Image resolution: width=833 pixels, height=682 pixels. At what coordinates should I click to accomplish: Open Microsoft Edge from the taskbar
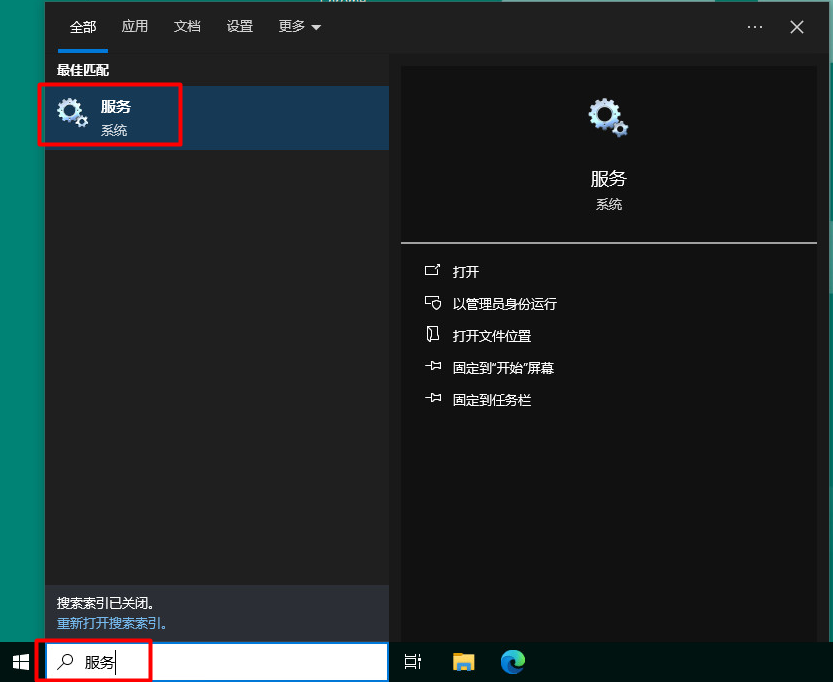coord(513,661)
